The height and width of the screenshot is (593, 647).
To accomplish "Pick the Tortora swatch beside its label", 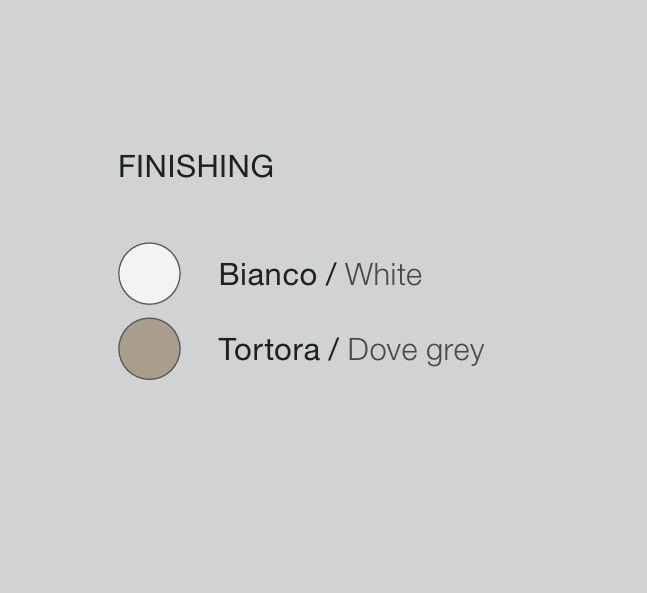I will 149,349.
